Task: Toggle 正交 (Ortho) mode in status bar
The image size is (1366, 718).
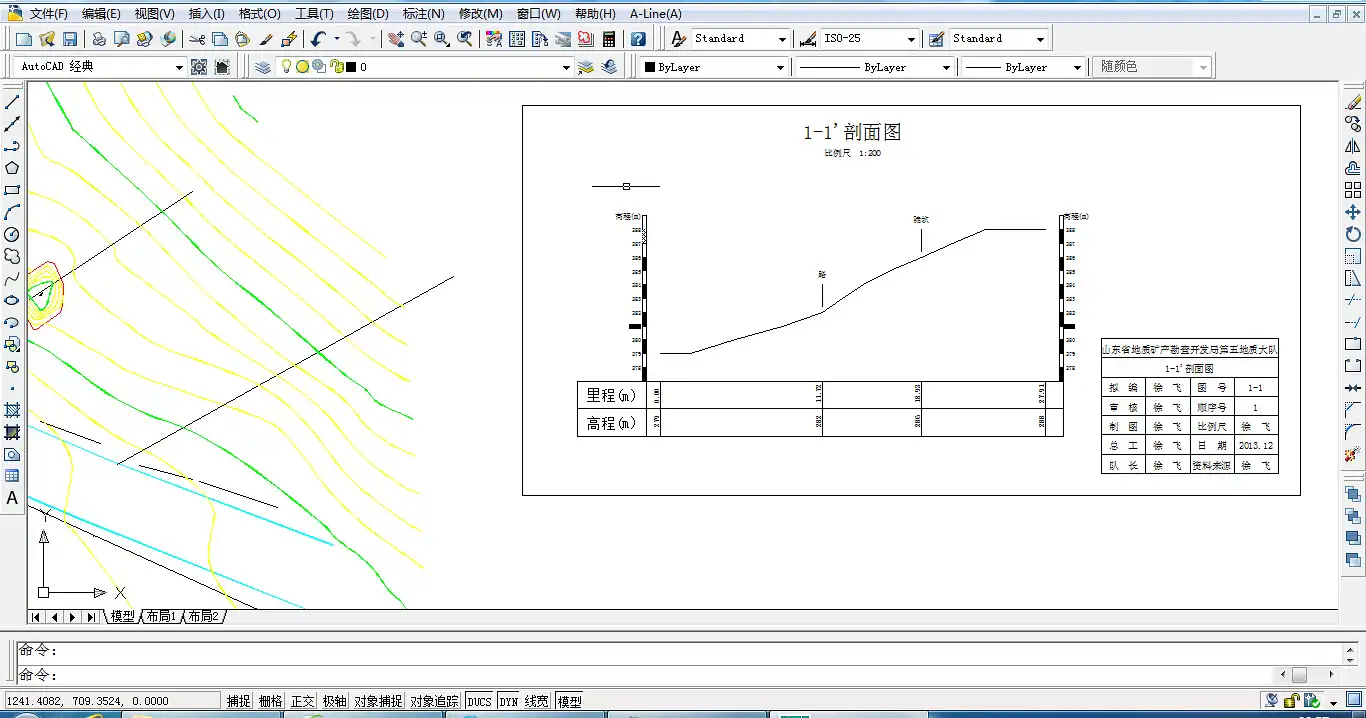Action: click(x=303, y=701)
